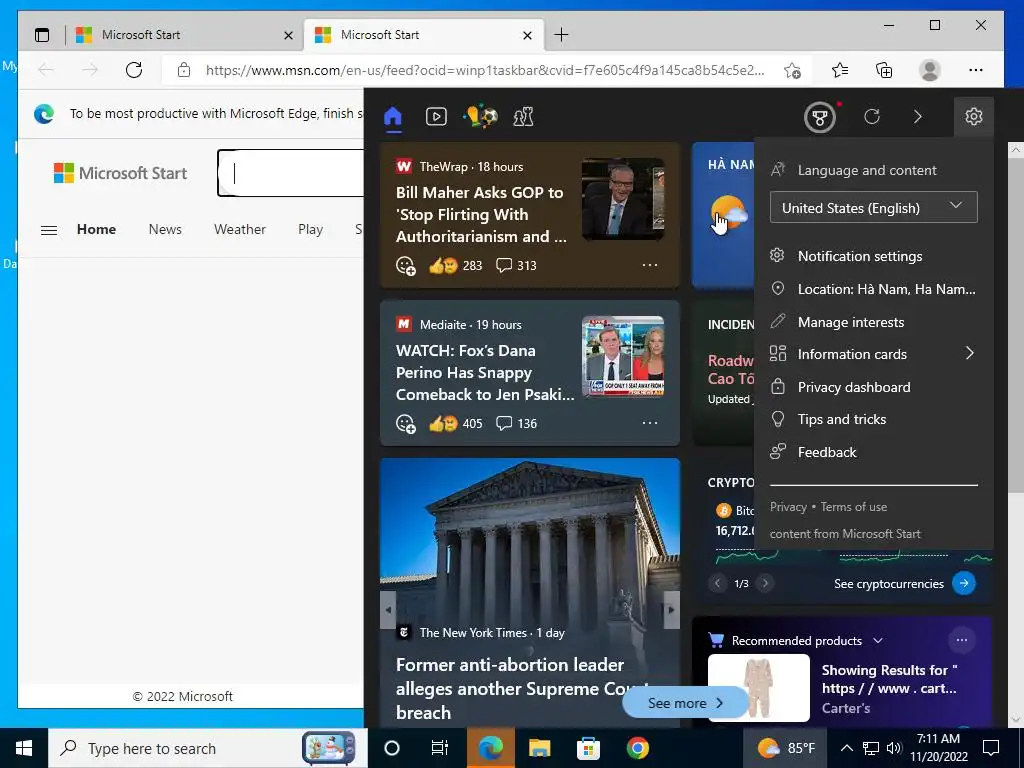
Task: Open Recommended products card options
Action: pyautogui.click(x=962, y=640)
